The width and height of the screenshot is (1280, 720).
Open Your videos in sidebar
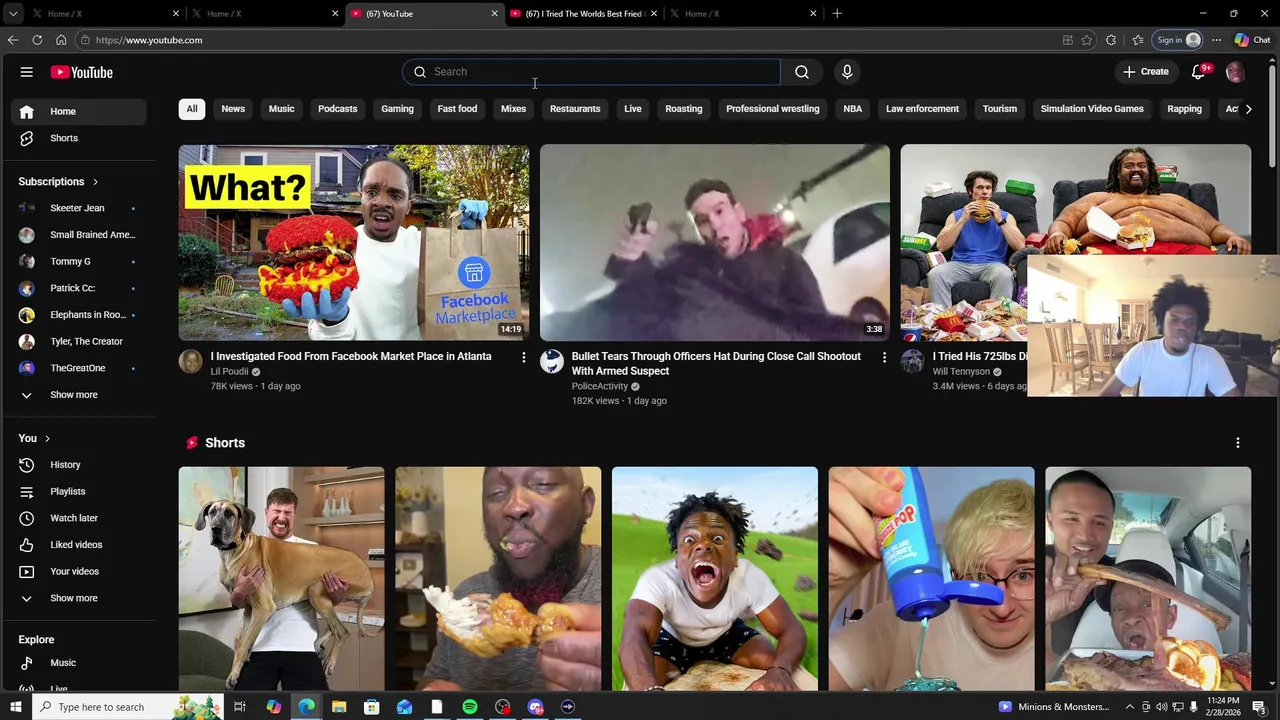[77, 572]
